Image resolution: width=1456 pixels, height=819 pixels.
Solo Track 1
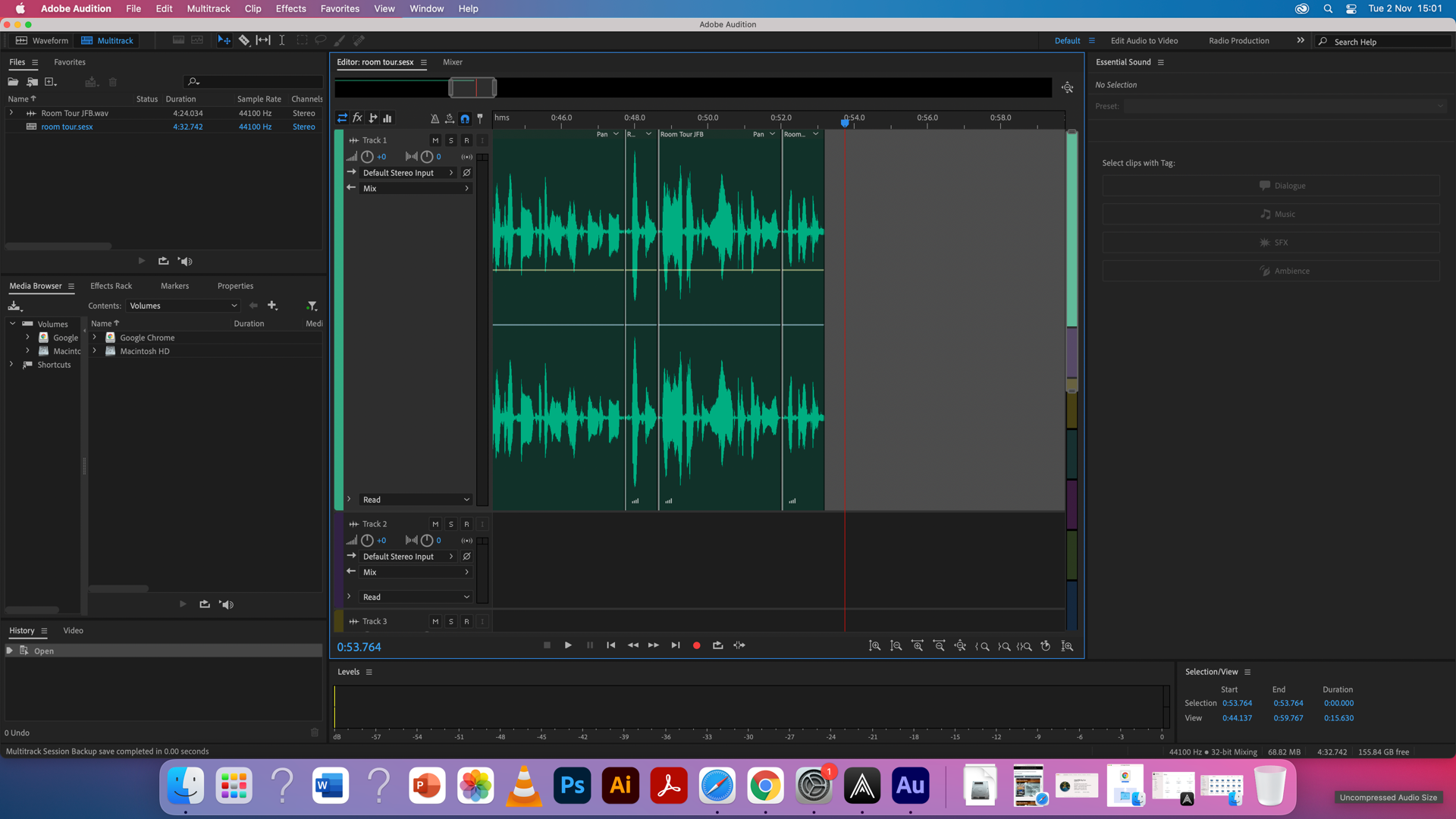click(451, 140)
